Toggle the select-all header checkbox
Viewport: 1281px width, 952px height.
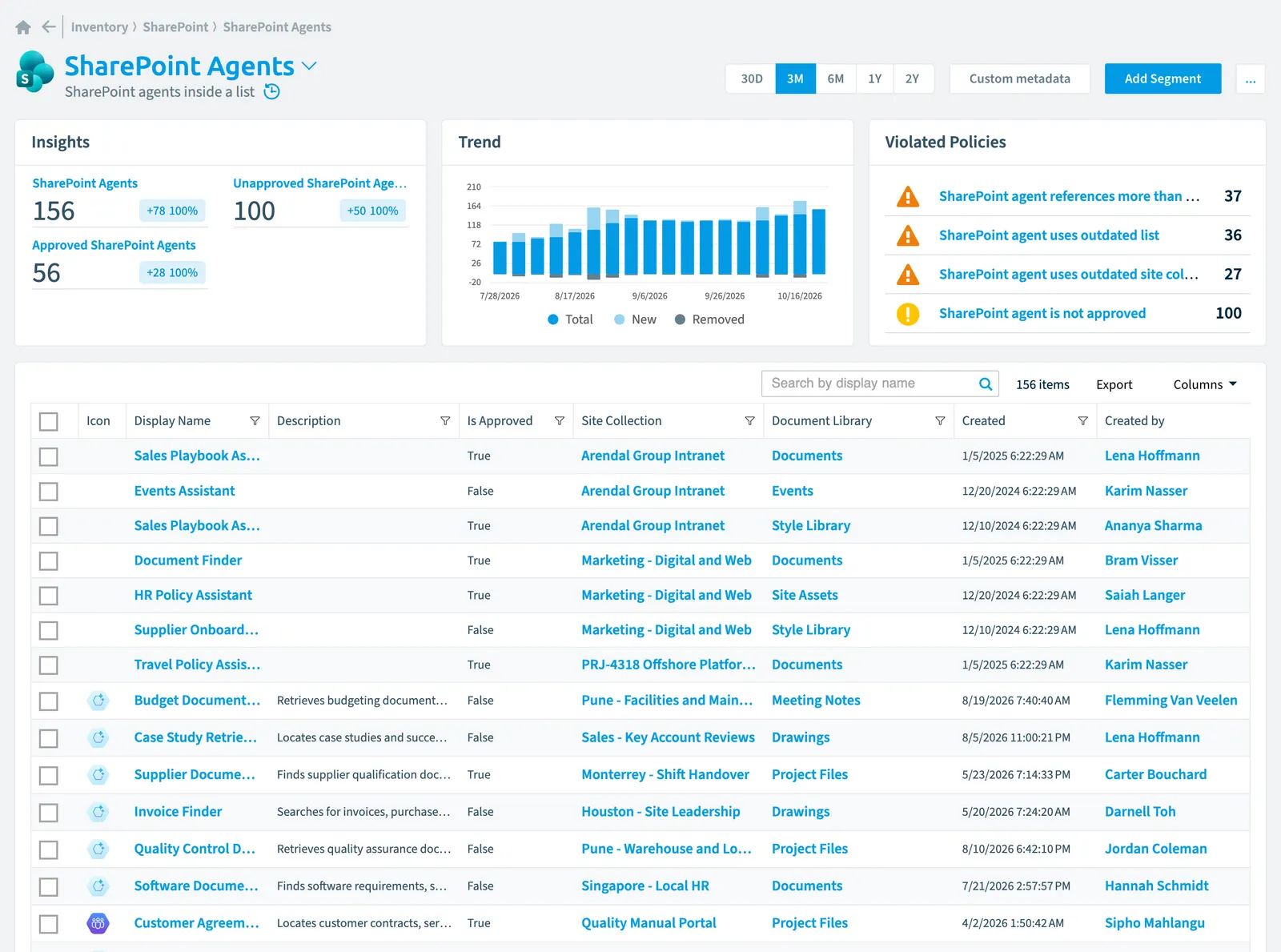[49, 422]
